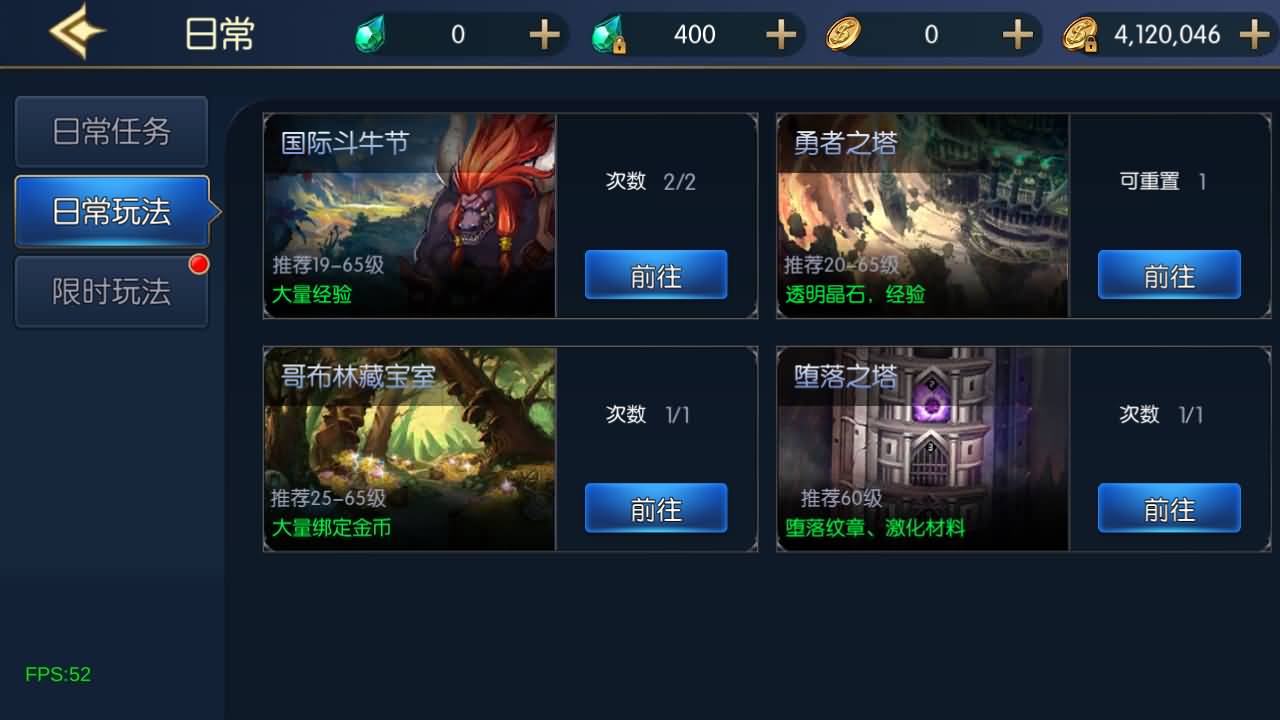
Task: Switch to the 限时玩法 tab
Action: (x=111, y=292)
